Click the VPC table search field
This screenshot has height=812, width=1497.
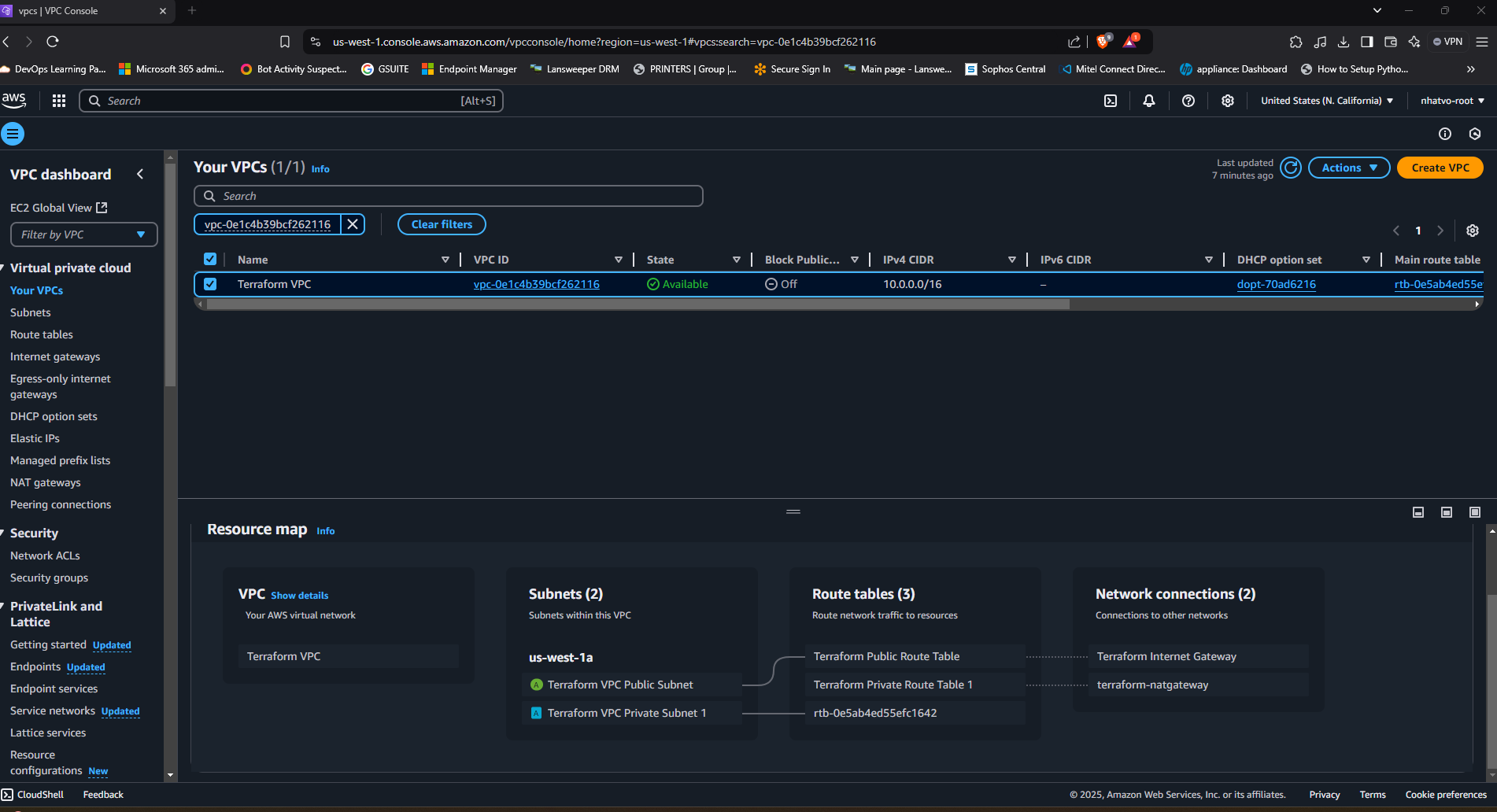point(449,196)
